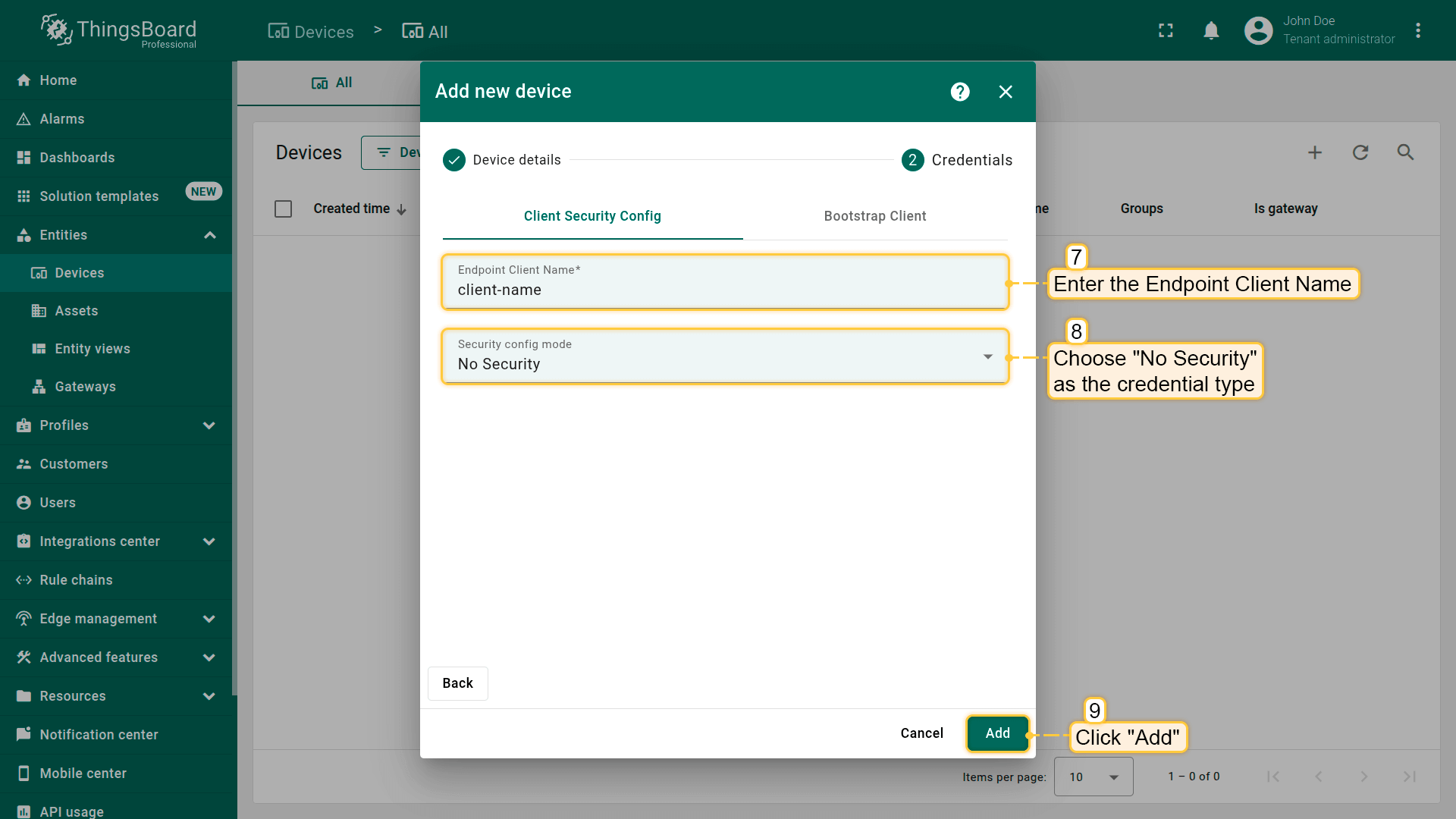This screenshot has height=819, width=1456.
Task: Click the Add button
Action: [997, 733]
